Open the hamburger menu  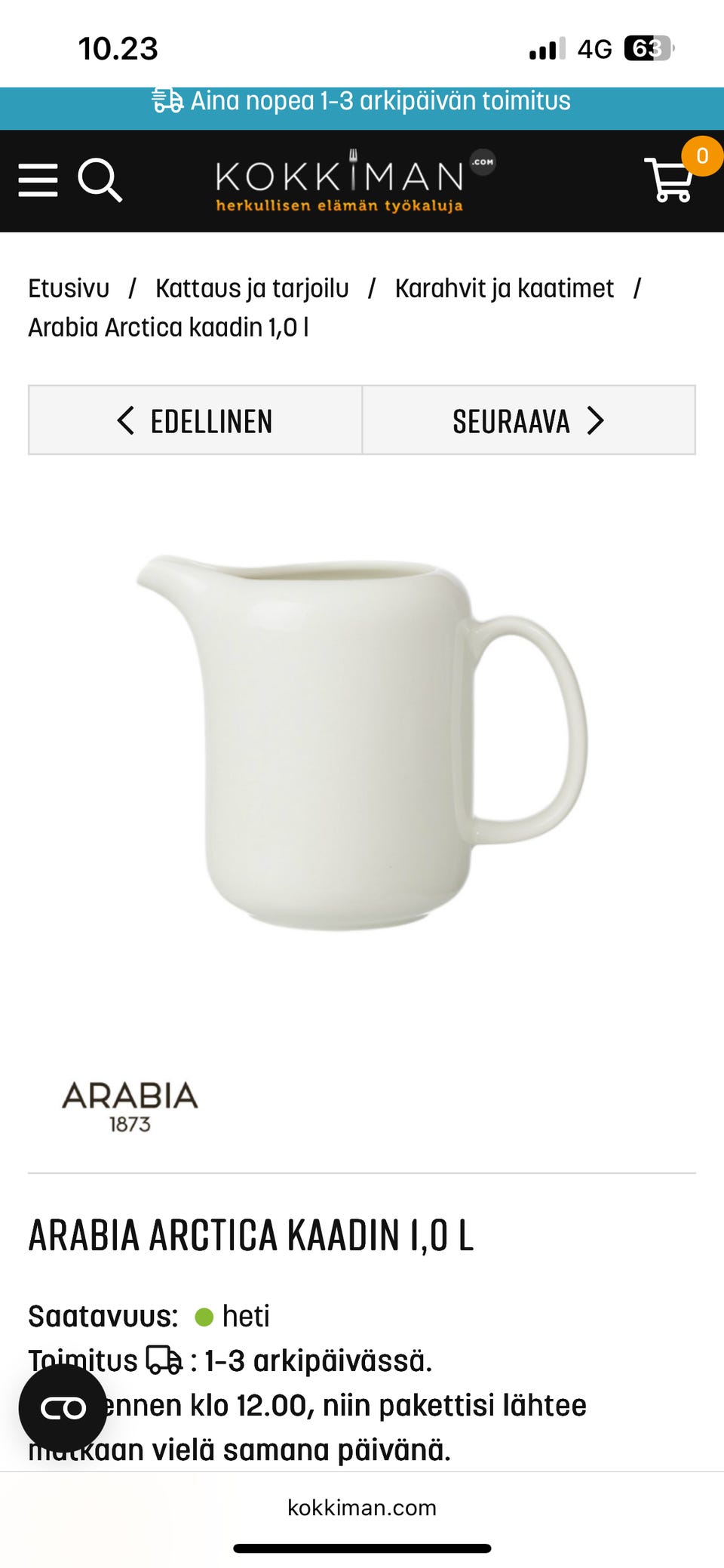click(38, 180)
